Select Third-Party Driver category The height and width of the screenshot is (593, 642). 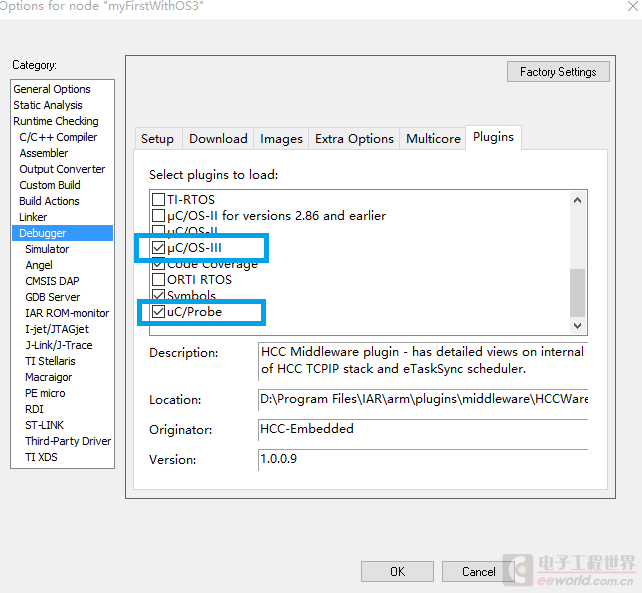(x=68, y=441)
